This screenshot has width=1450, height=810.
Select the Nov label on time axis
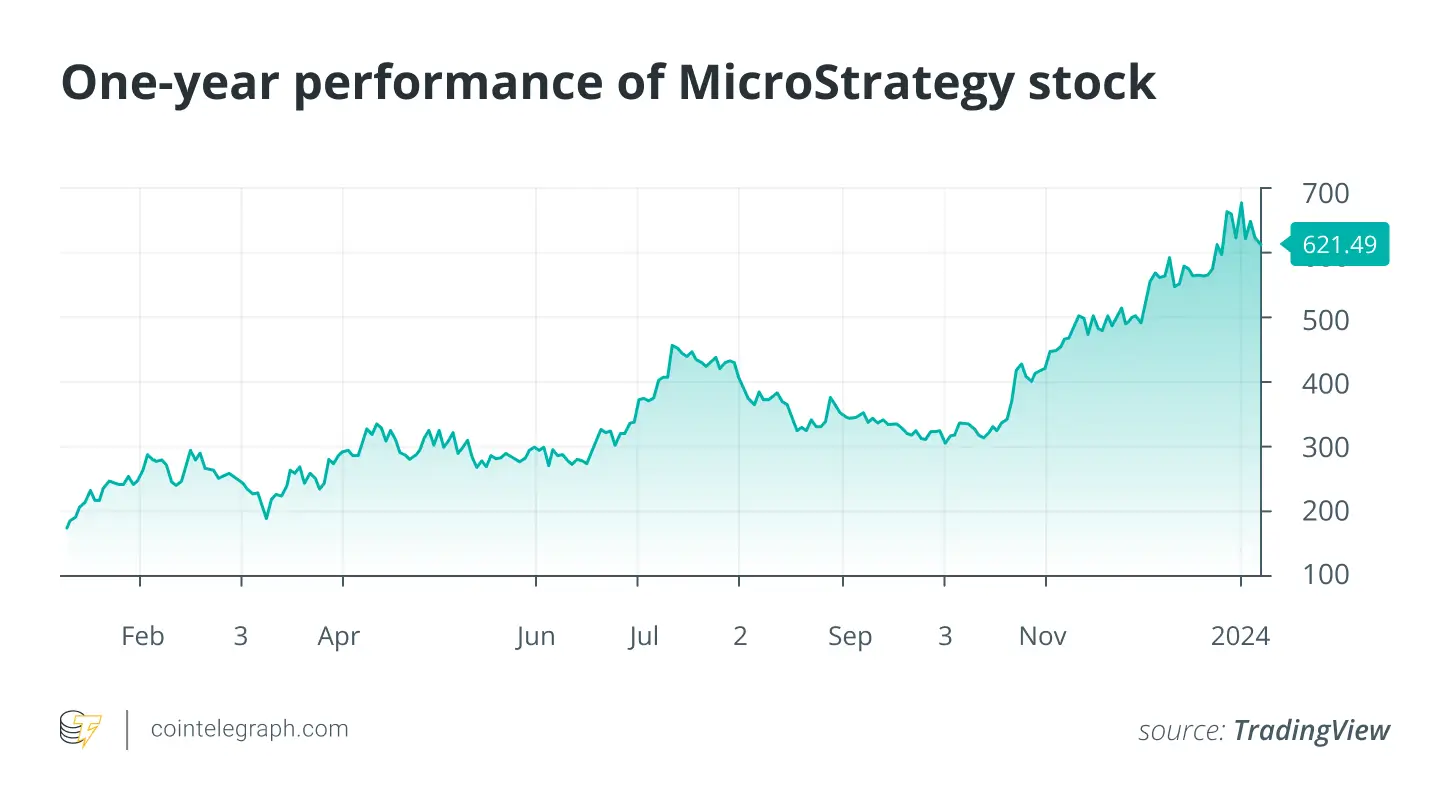tap(1043, 636)
